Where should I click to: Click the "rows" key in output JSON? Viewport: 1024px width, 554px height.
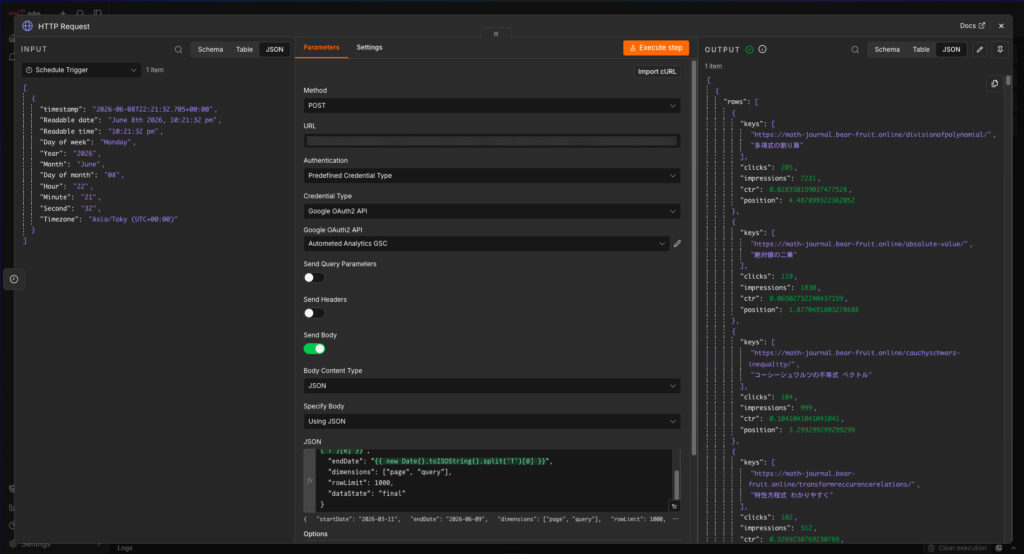735,102
